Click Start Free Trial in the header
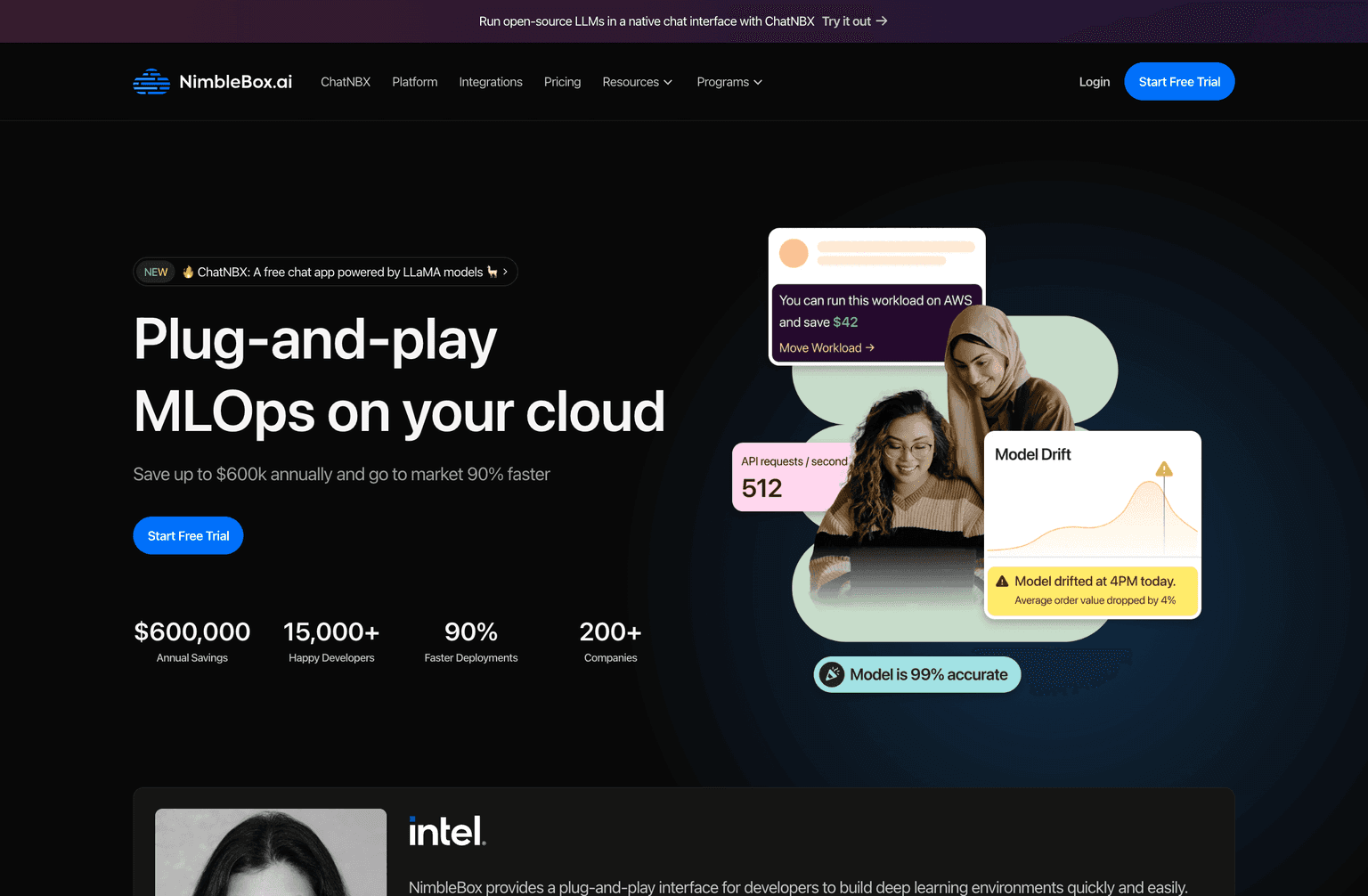Image resolution: width=1368 pixels, height=896 pixels. [1179, 82]
